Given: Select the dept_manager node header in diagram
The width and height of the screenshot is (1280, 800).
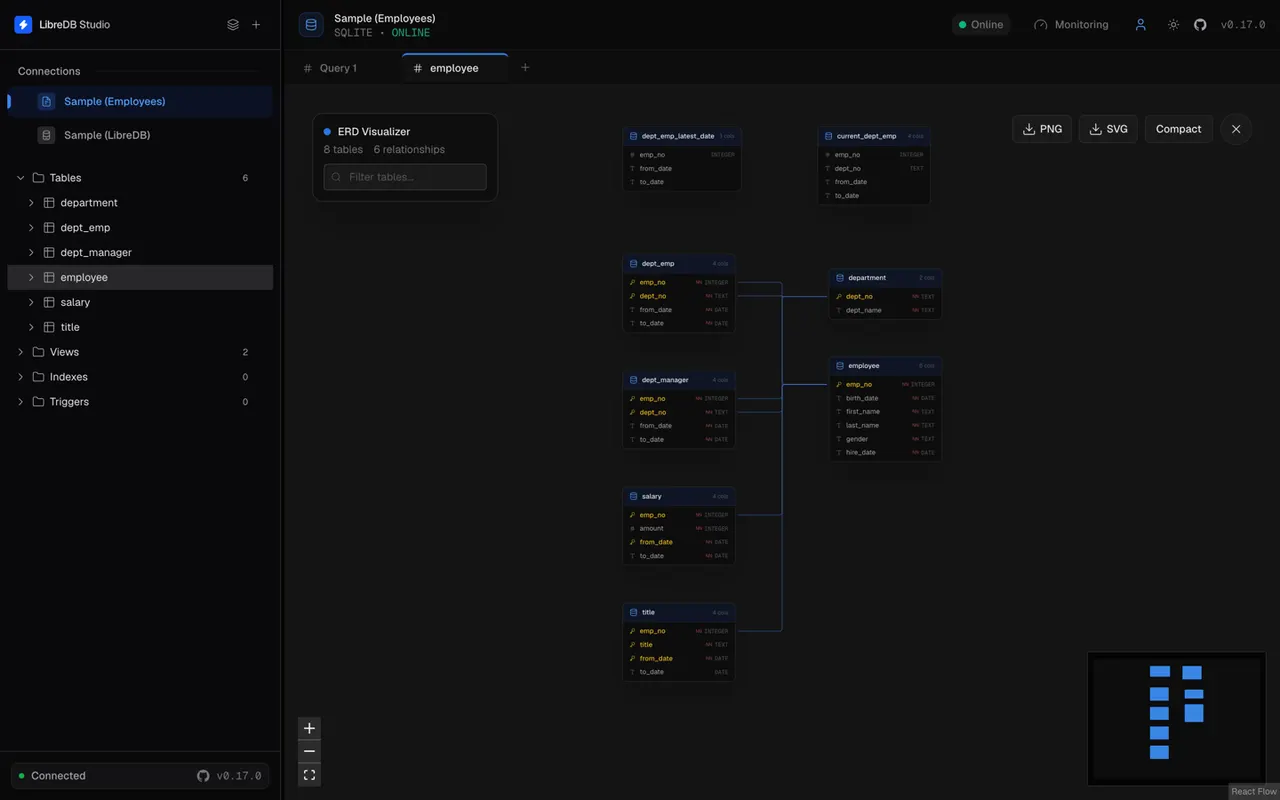Looking at the screenshot, I should [679, 380].
